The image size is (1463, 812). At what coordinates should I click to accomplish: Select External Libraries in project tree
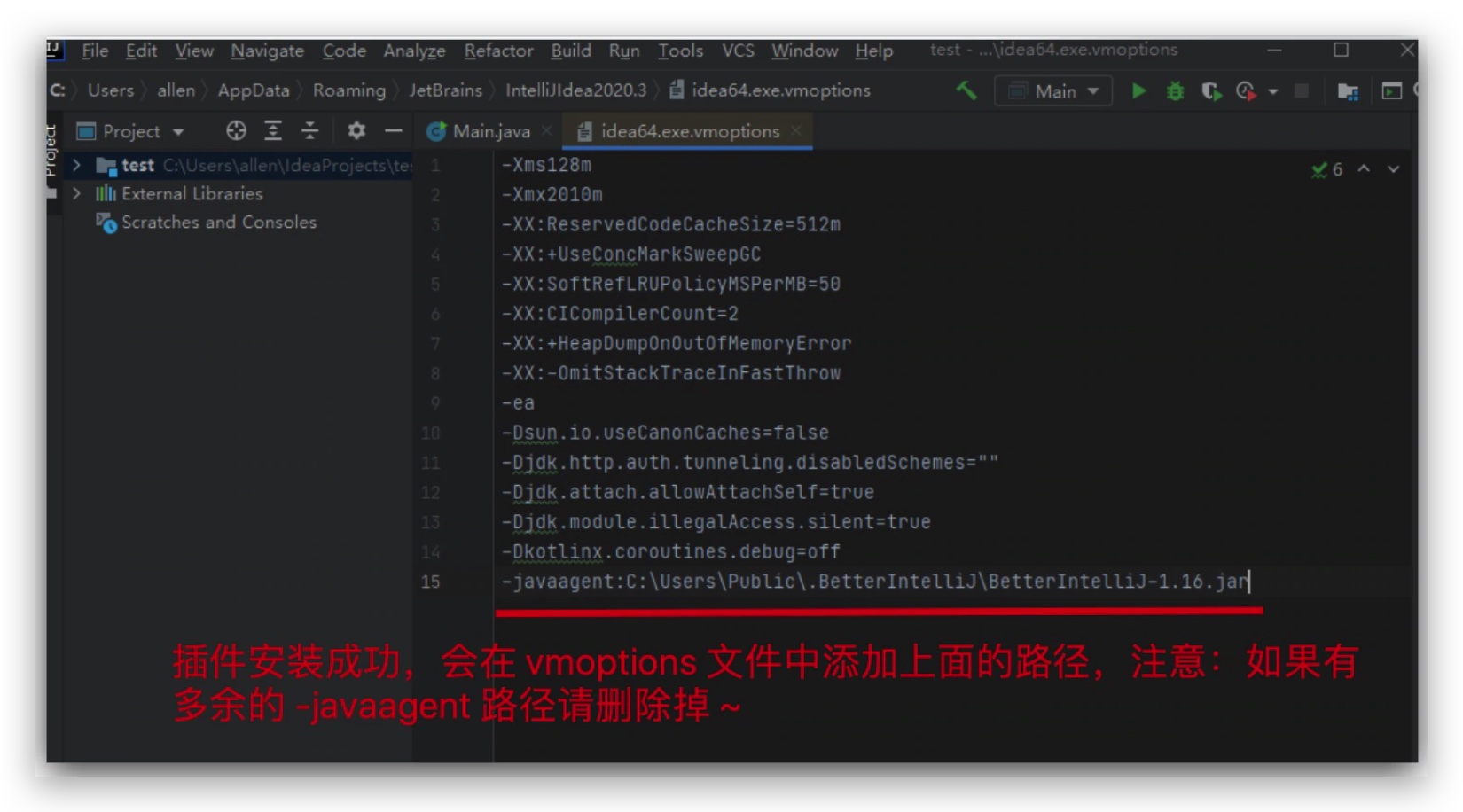pos(192,193)
